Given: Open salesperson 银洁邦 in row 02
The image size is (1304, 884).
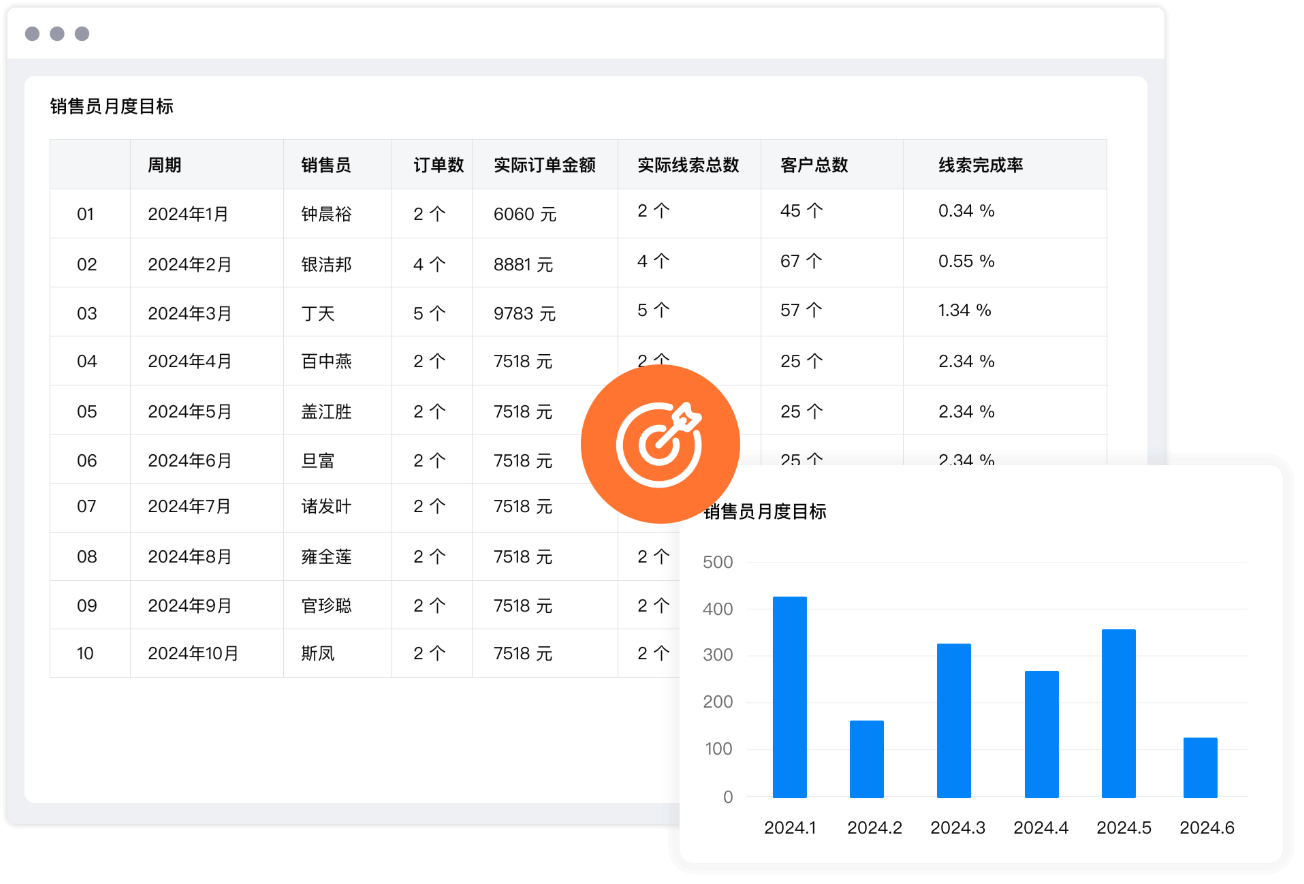Looking at the screenshot, I should click(326, 264).
